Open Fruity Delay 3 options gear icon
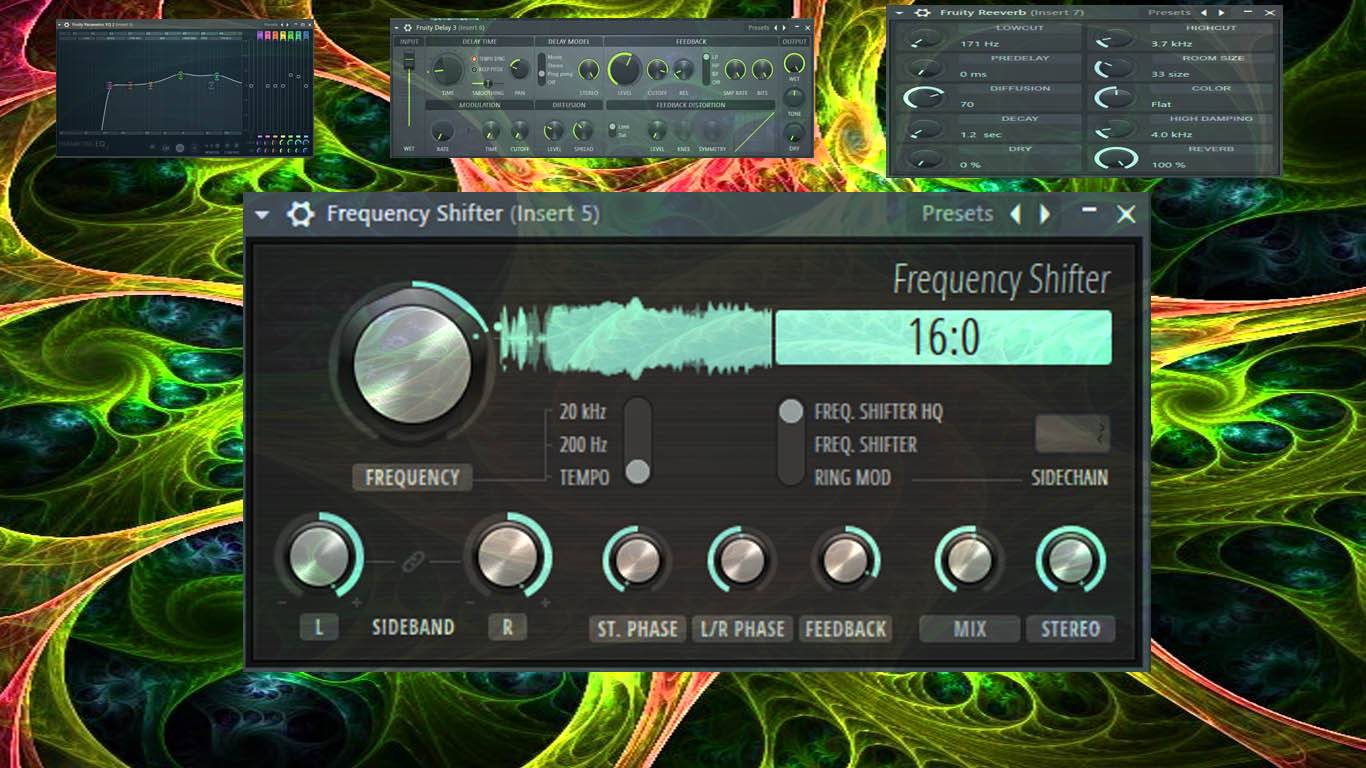 pyautogui.click(x=408, y=28)
